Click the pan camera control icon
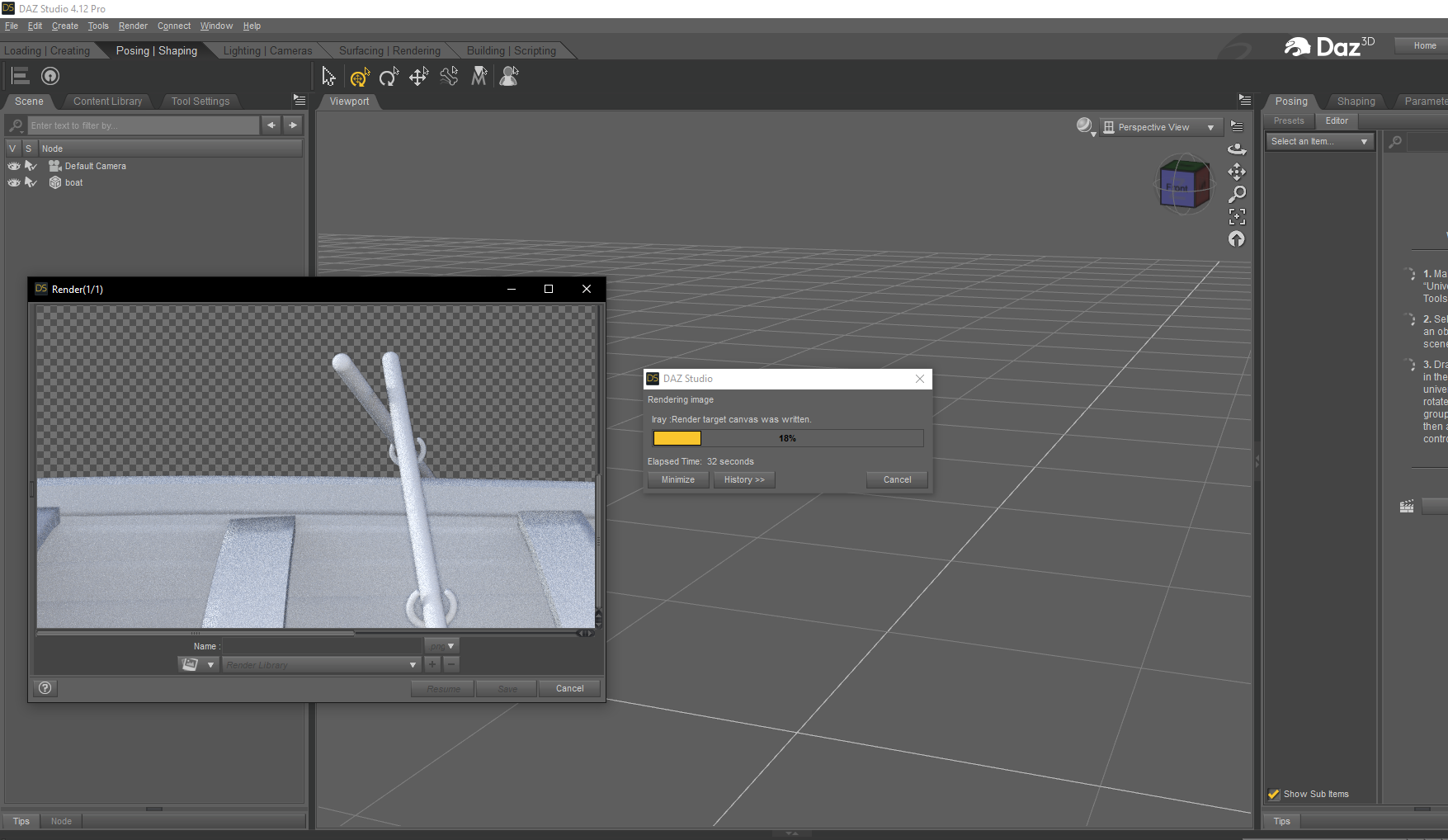1448x840 pixels. (1237, 172)
